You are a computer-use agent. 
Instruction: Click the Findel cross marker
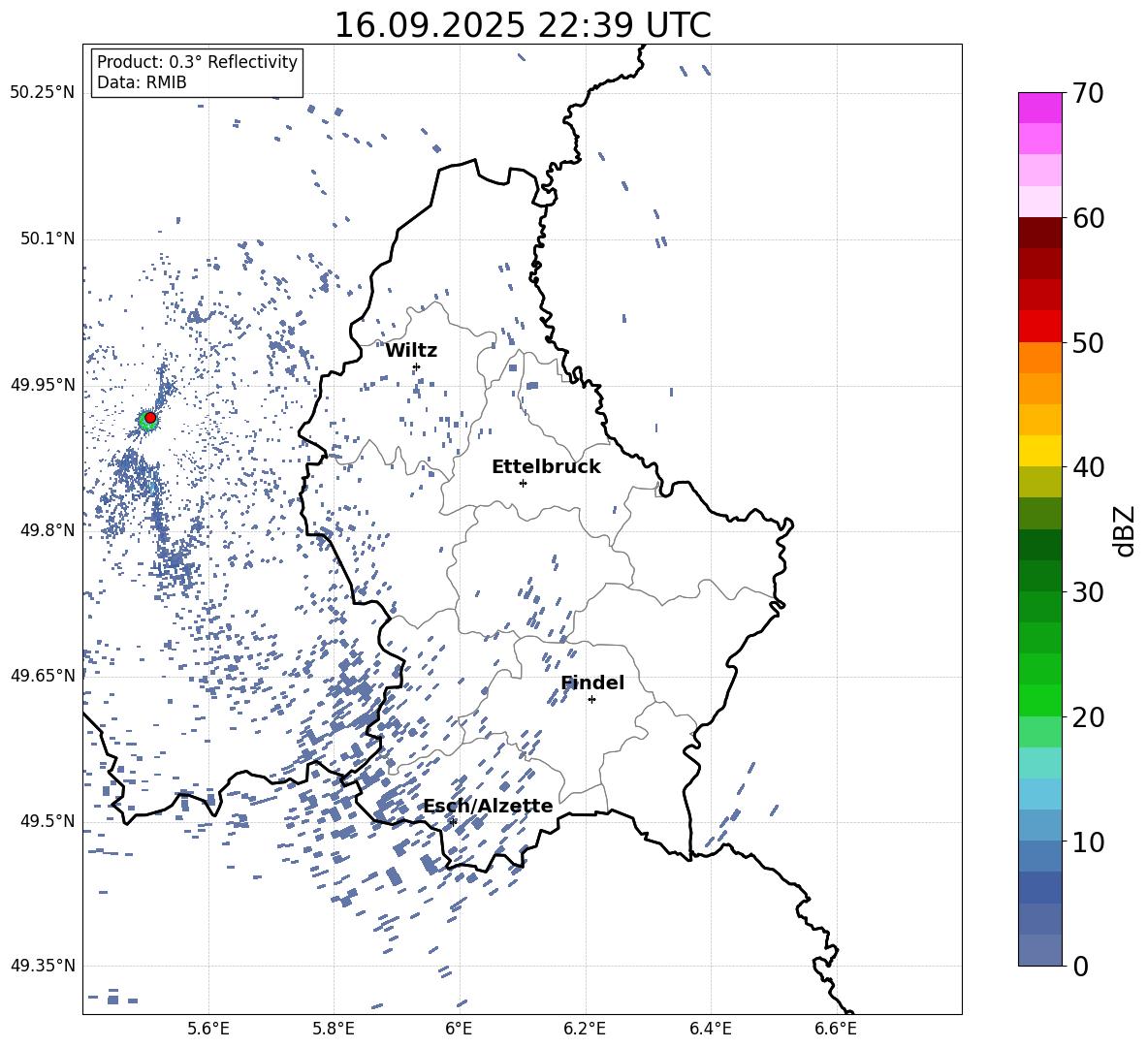pyautogui.click(x=591, y=699)
